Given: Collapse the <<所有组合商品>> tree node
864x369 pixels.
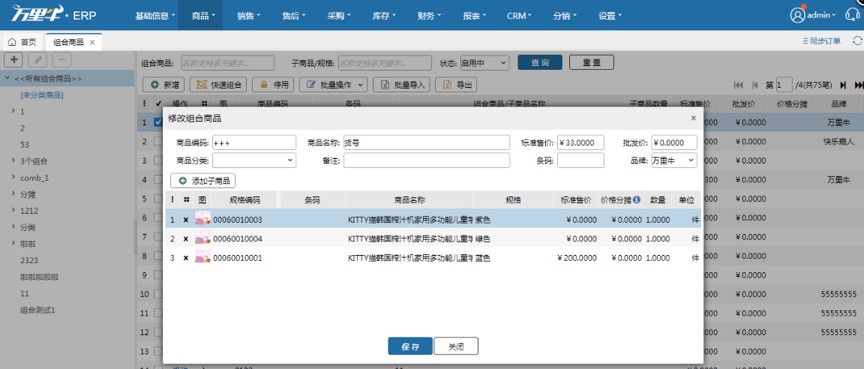Looking at the screenshot, I should click(x=7, y=78).
